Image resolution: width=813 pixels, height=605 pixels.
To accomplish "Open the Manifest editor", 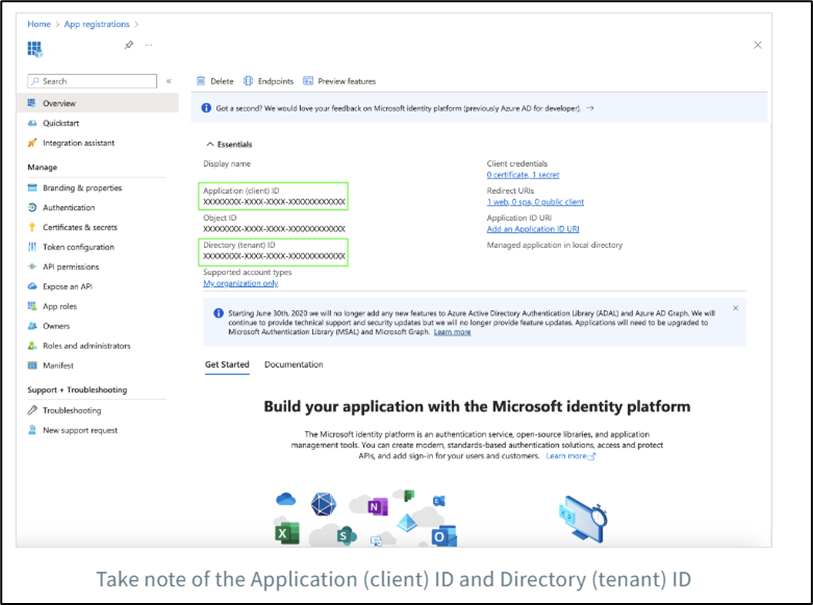I will click(x=58, y=365).
